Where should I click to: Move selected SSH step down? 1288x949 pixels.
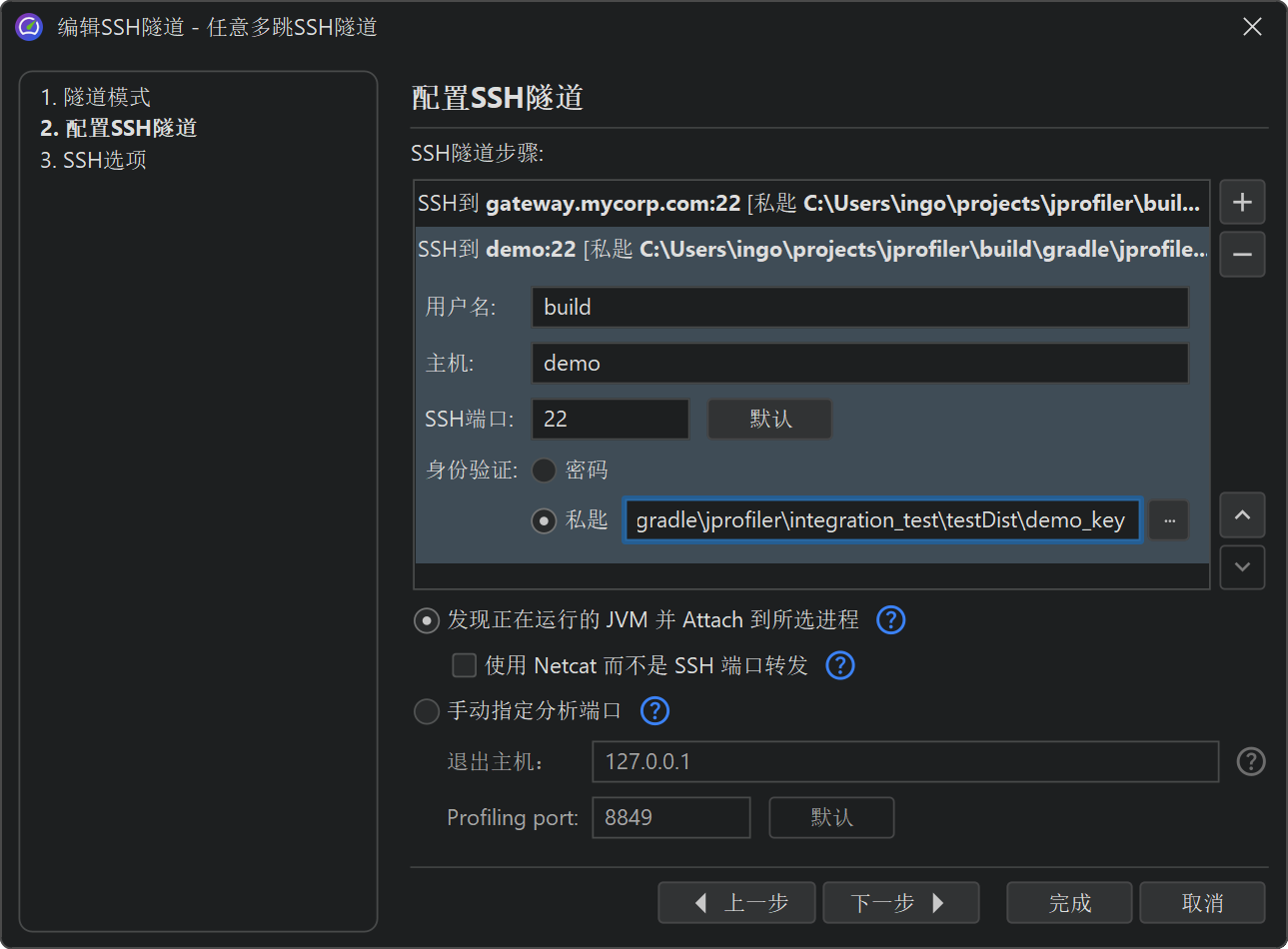[1242, 567]
